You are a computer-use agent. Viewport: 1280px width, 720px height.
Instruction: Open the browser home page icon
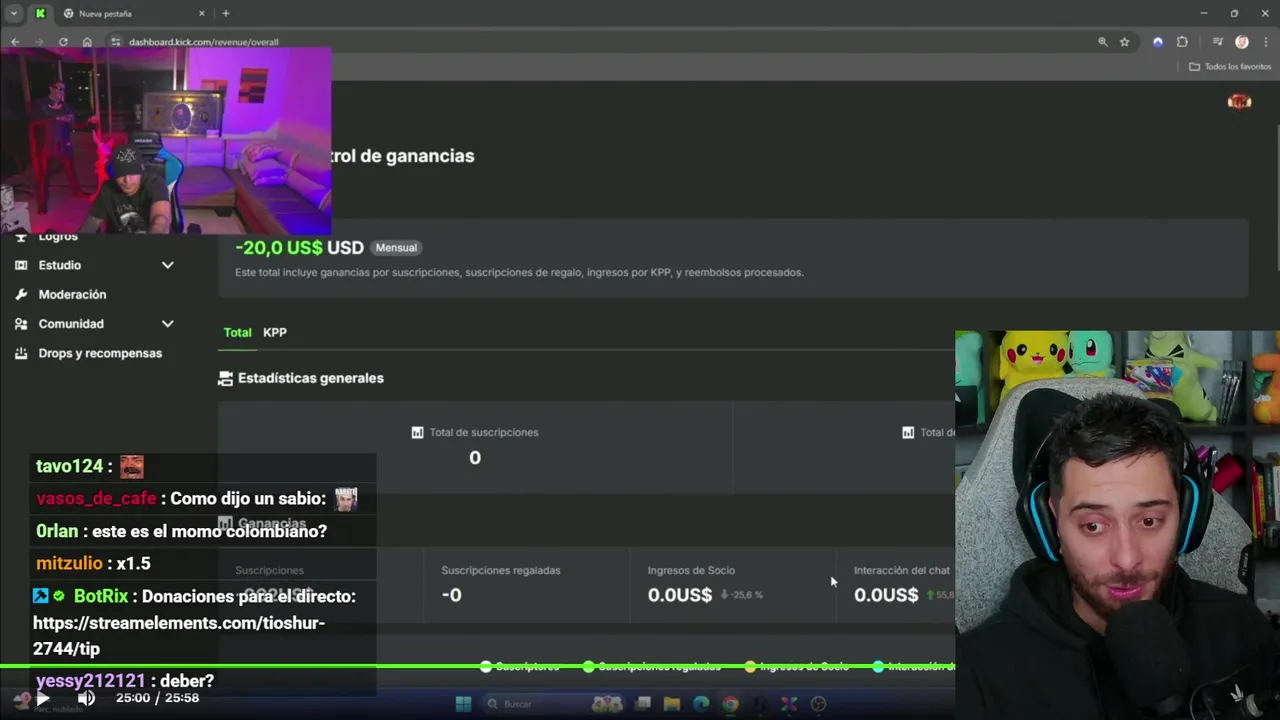click(x=87, y=42)
